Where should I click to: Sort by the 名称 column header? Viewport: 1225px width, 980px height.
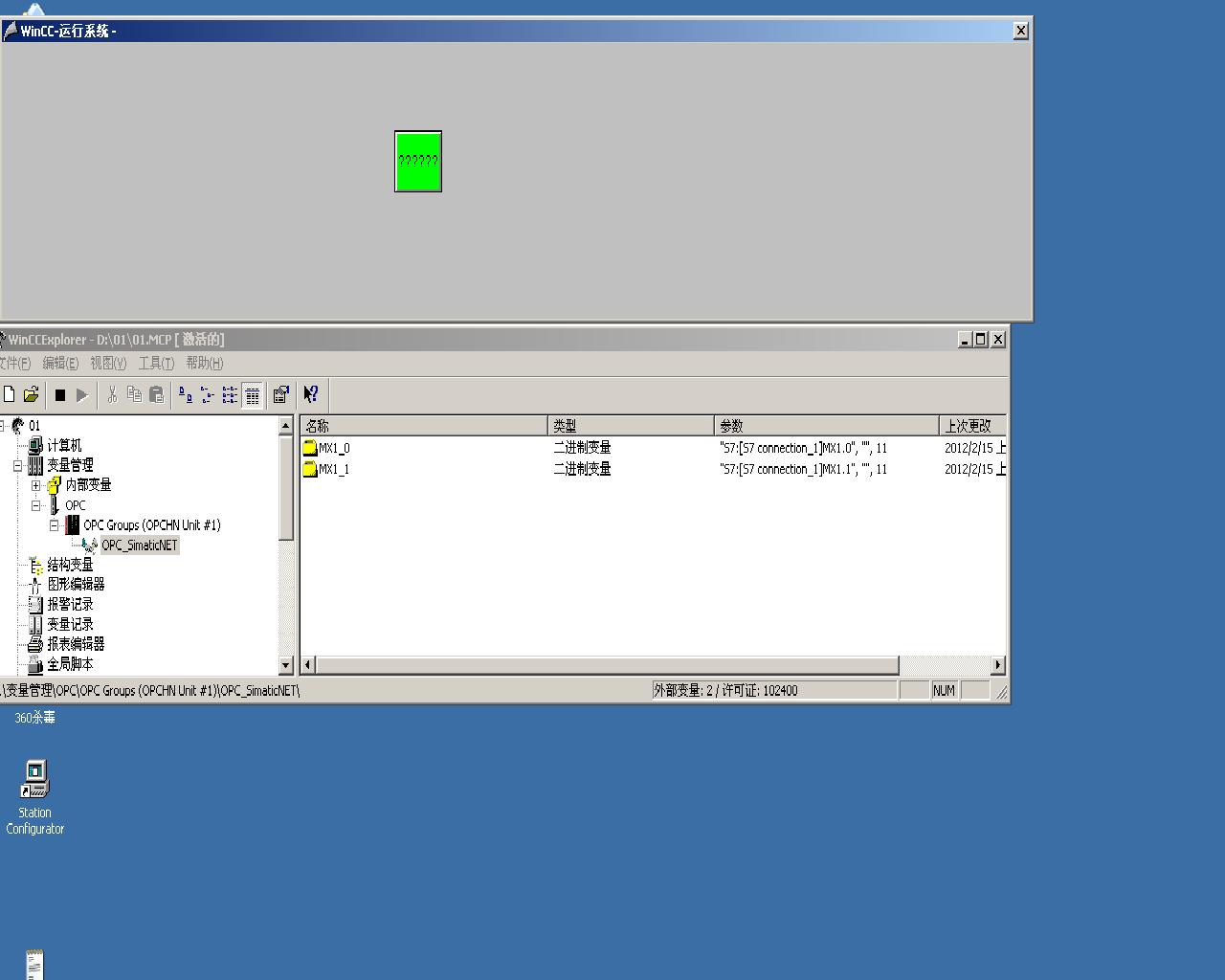424,426
